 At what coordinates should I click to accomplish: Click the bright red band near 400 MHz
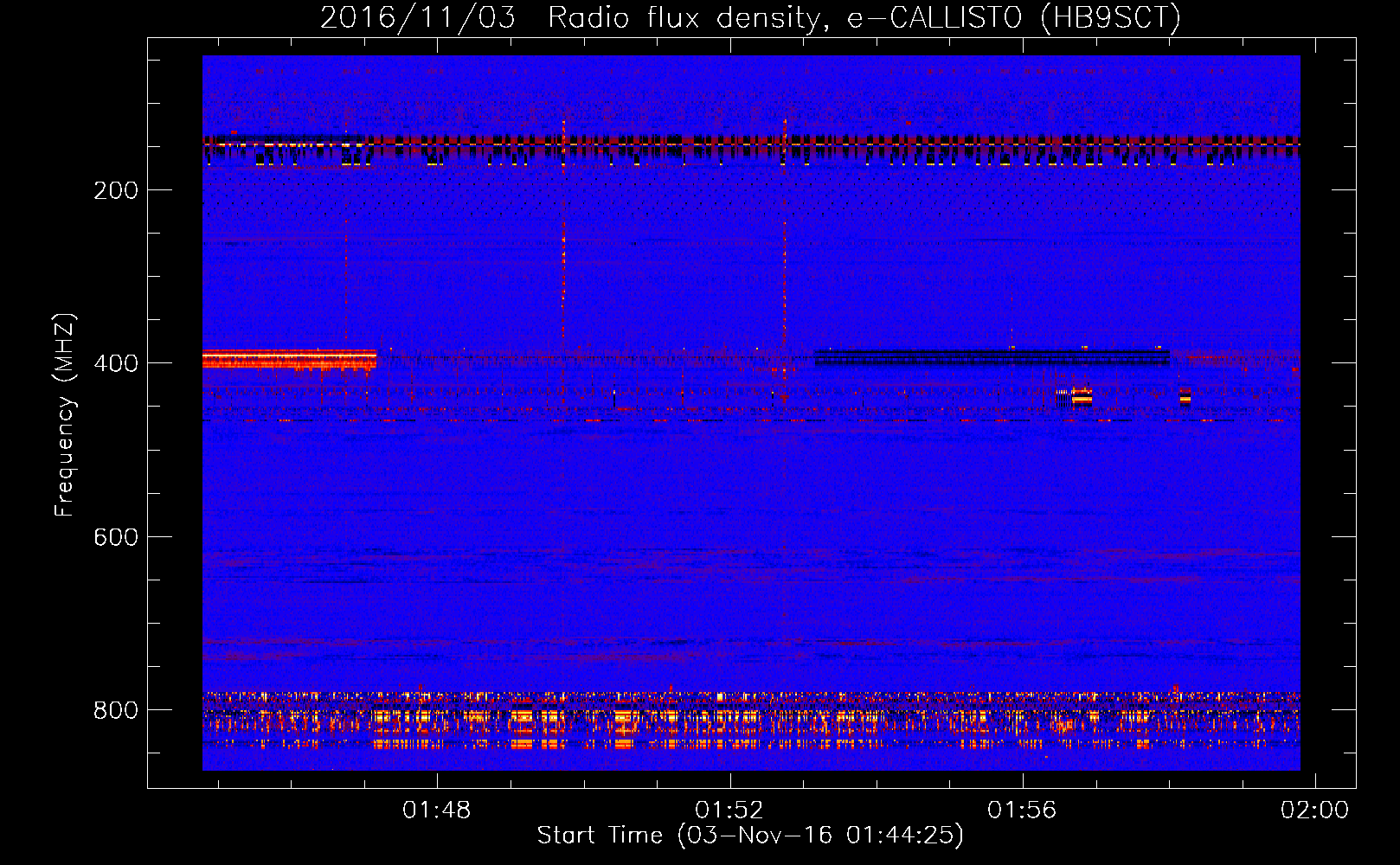(289, 359)
